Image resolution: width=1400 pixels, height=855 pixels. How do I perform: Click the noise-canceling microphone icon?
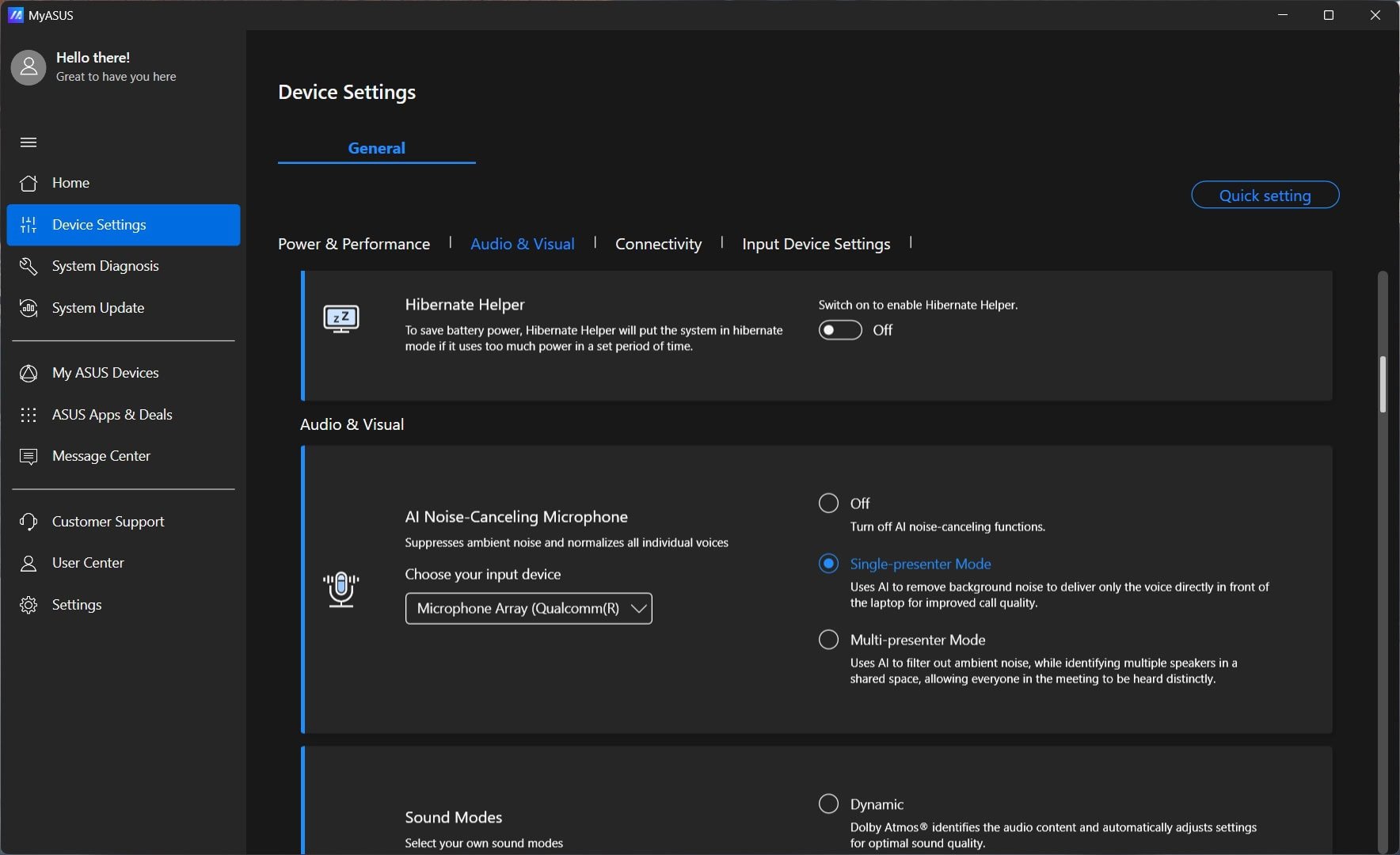coord(341,589)
